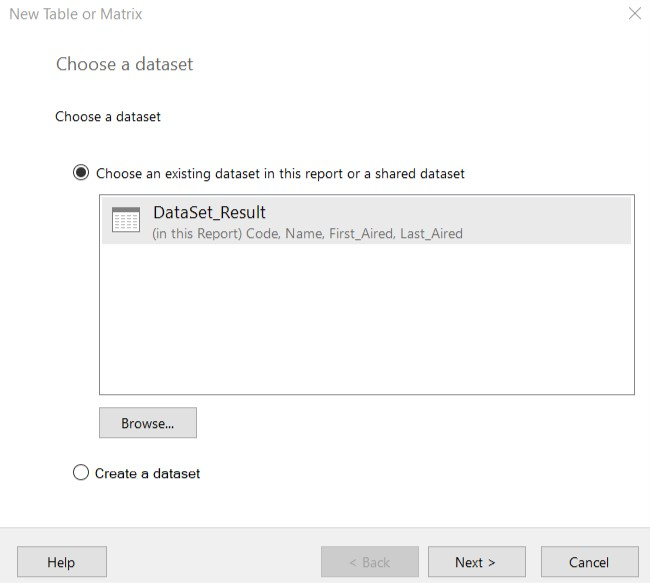Viewport: 650px width, 583px height.
Task: Click empty space in the dataset list box
Action: (x=366, y=320)
